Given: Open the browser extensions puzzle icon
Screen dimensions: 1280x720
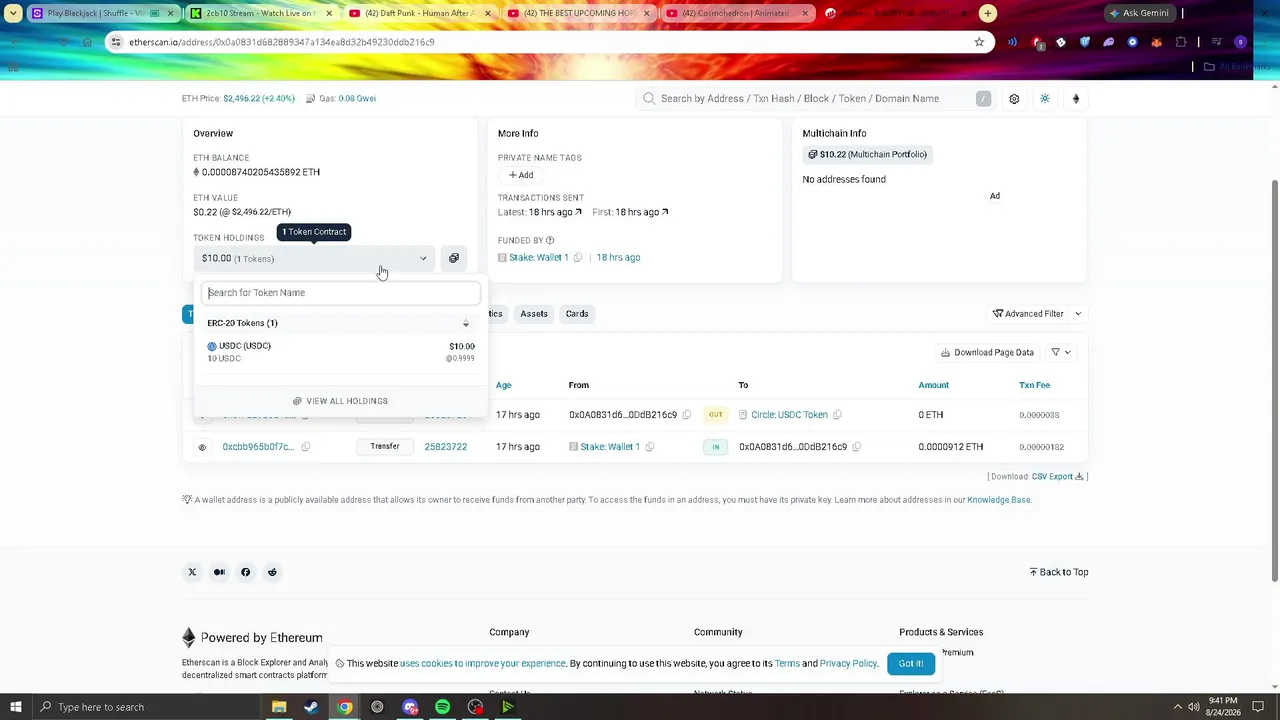Looking at the screenshot, I should (1181, 42).
